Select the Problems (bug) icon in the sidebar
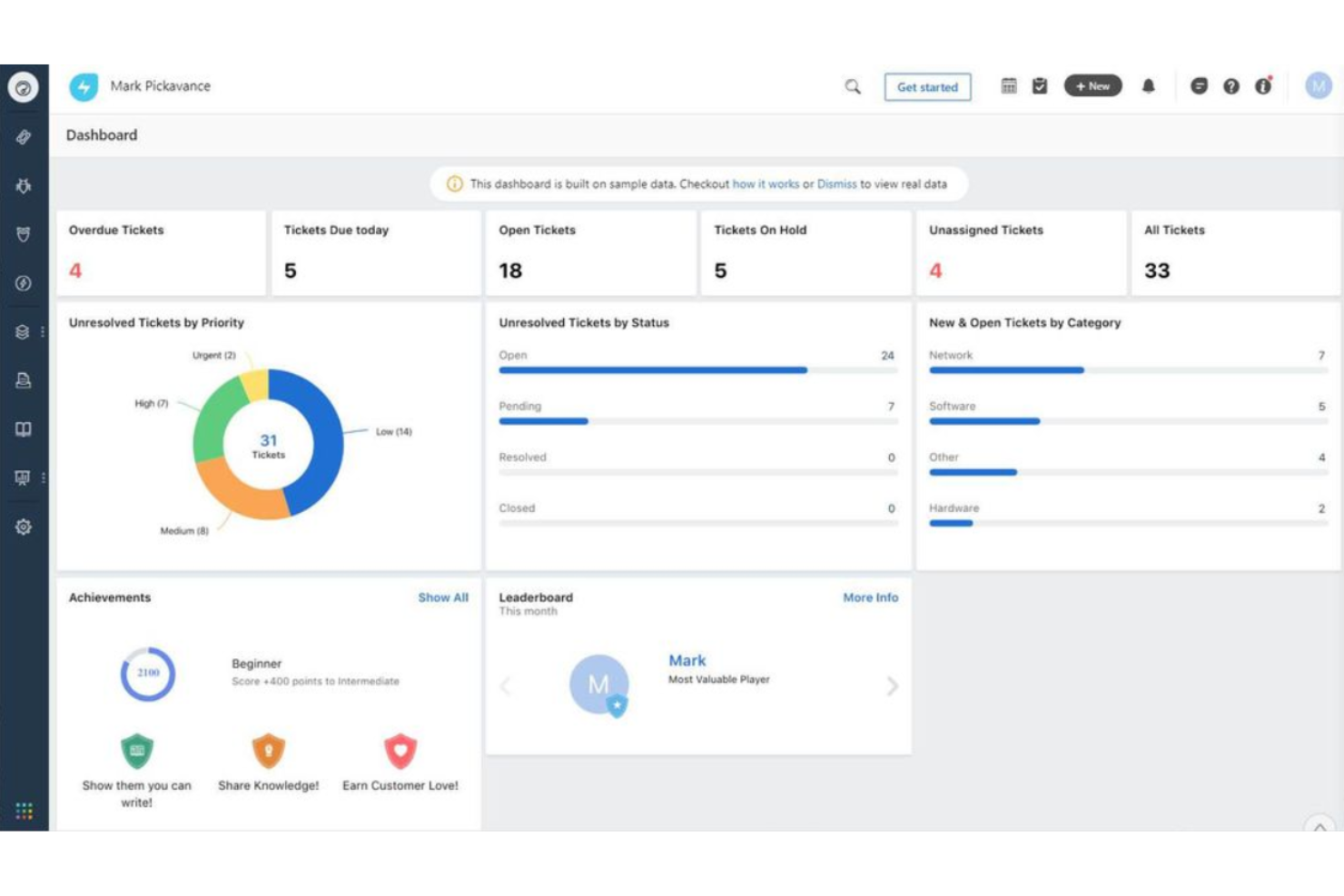This screenshot has width=1344, height=896. [25, 184]
